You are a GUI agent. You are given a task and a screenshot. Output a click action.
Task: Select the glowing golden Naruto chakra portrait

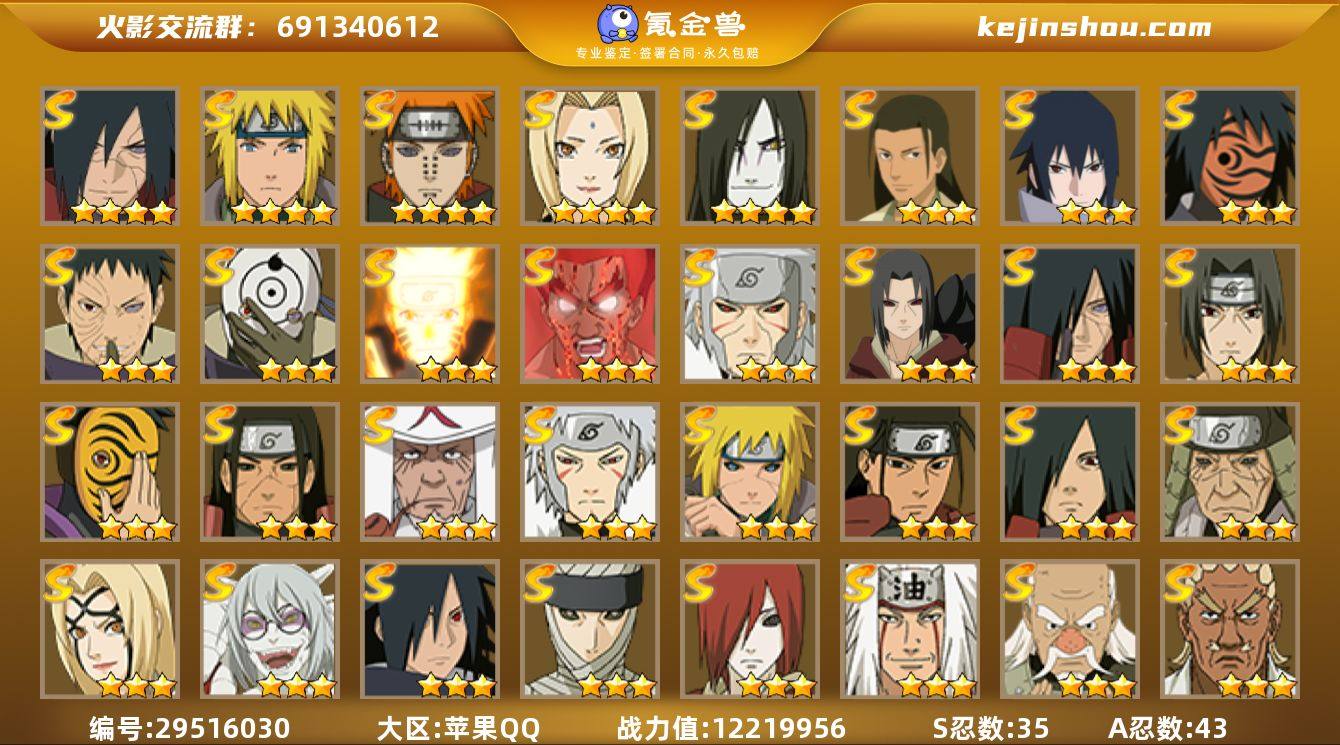point(429,314)
